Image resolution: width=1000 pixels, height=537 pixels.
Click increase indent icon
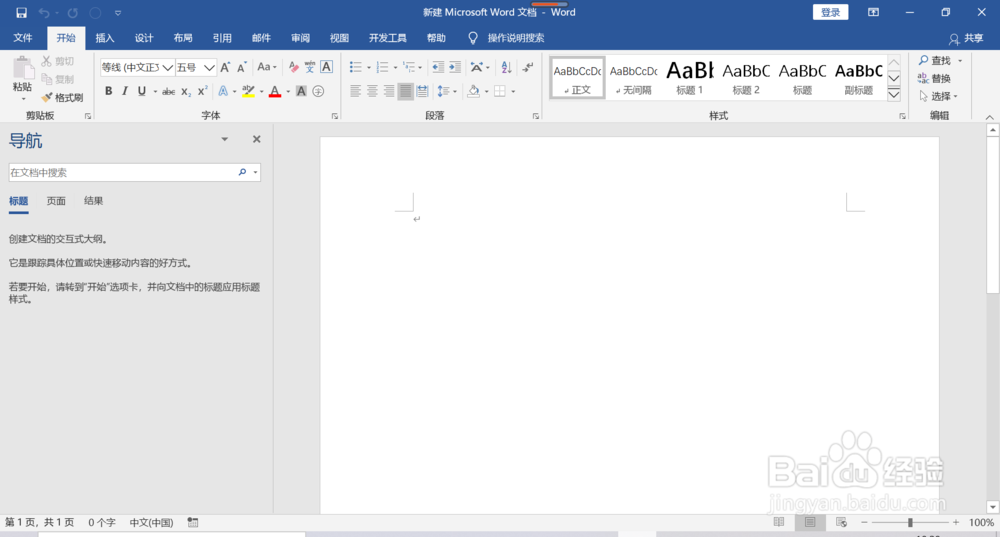[455, 67]
